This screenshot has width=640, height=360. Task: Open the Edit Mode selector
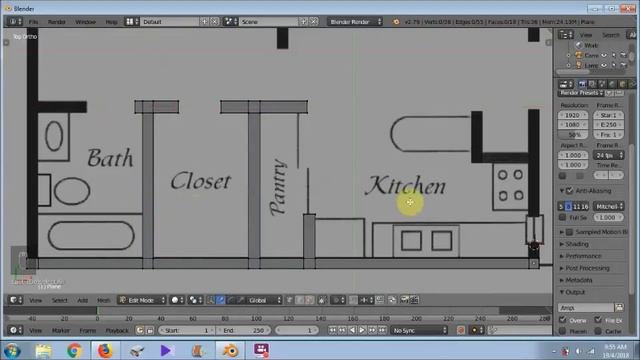point(142,300)
